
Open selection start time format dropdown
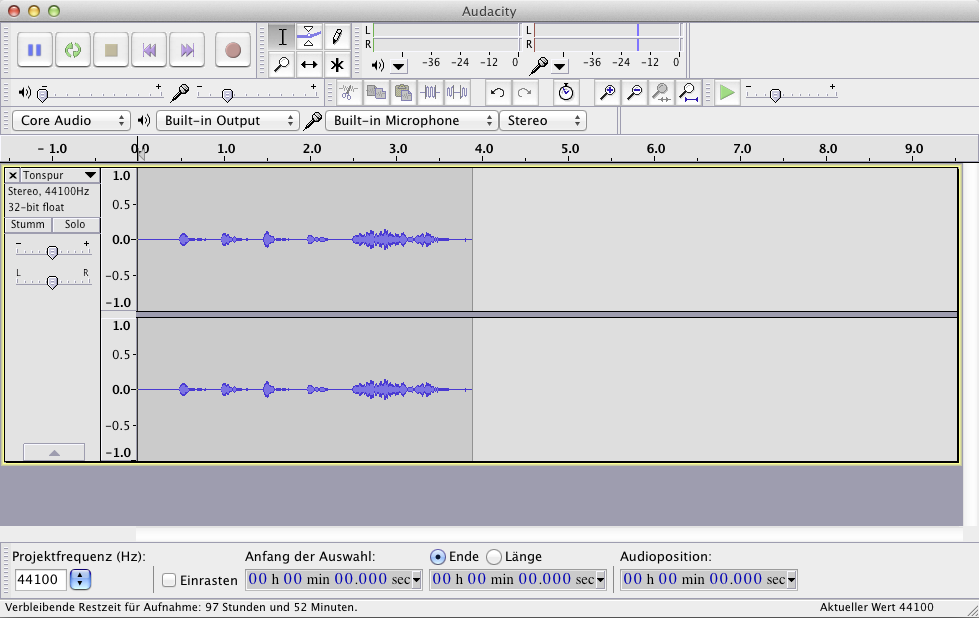click(416, 580)
